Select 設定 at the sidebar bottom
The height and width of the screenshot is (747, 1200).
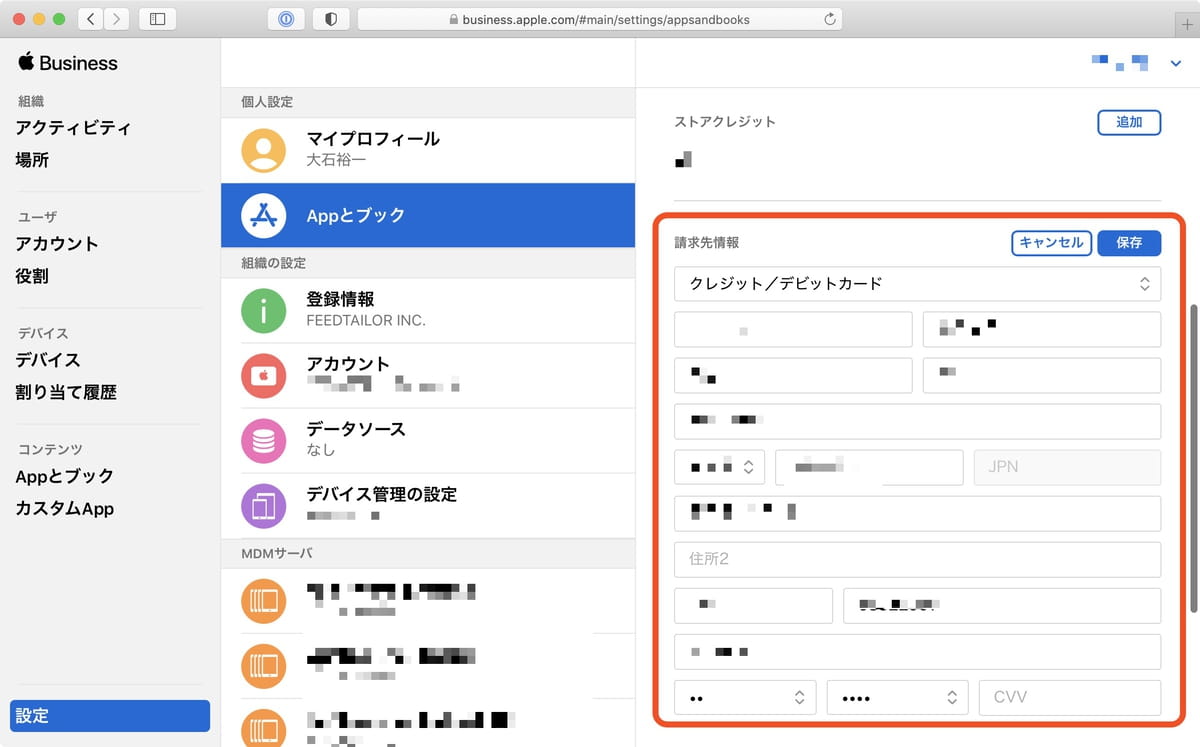click(x=110, y=716)
